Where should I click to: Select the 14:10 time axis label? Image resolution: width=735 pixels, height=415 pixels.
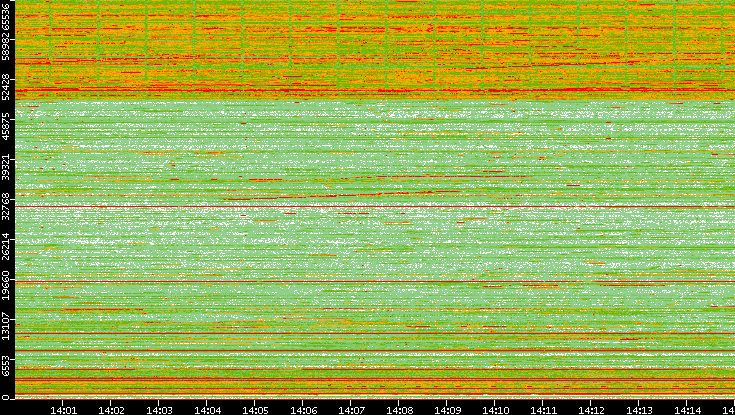495,410
